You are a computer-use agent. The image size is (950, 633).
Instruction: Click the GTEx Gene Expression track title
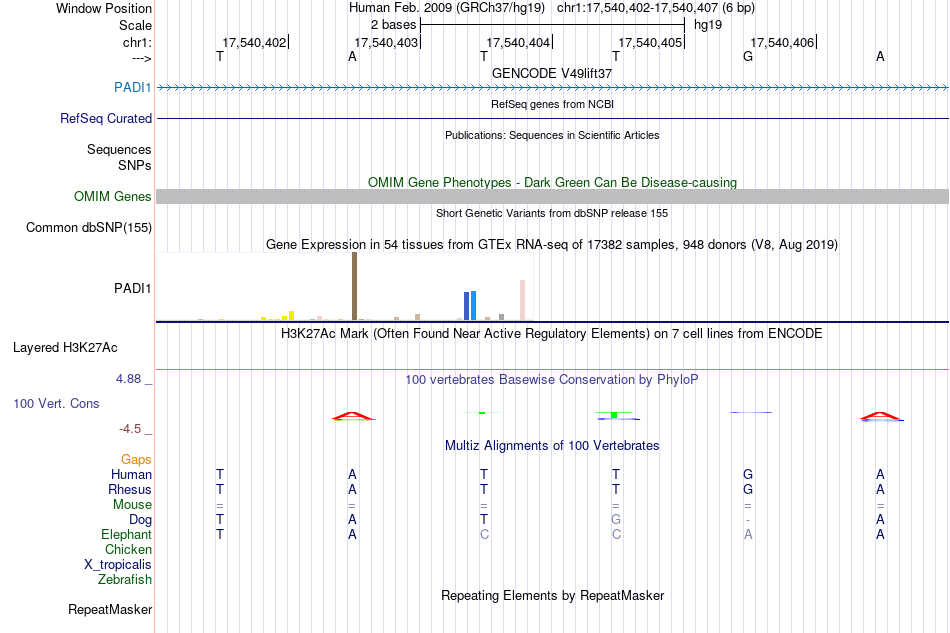point(552,245)
